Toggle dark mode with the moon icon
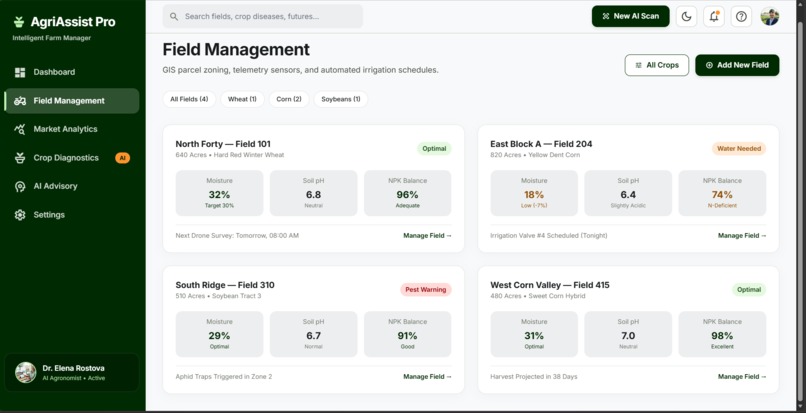Viewport: 806px width, 413px height. 686,16
